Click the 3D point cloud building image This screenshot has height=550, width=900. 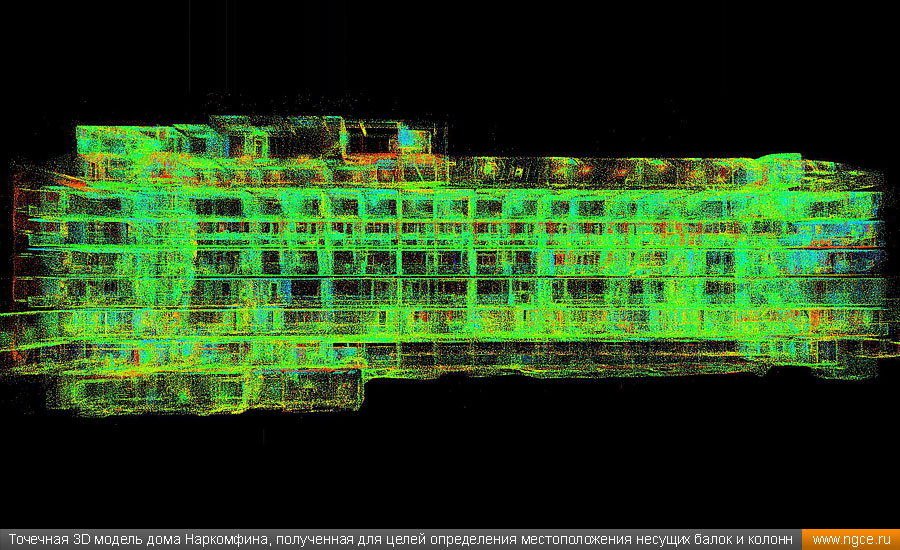point(450,264)
